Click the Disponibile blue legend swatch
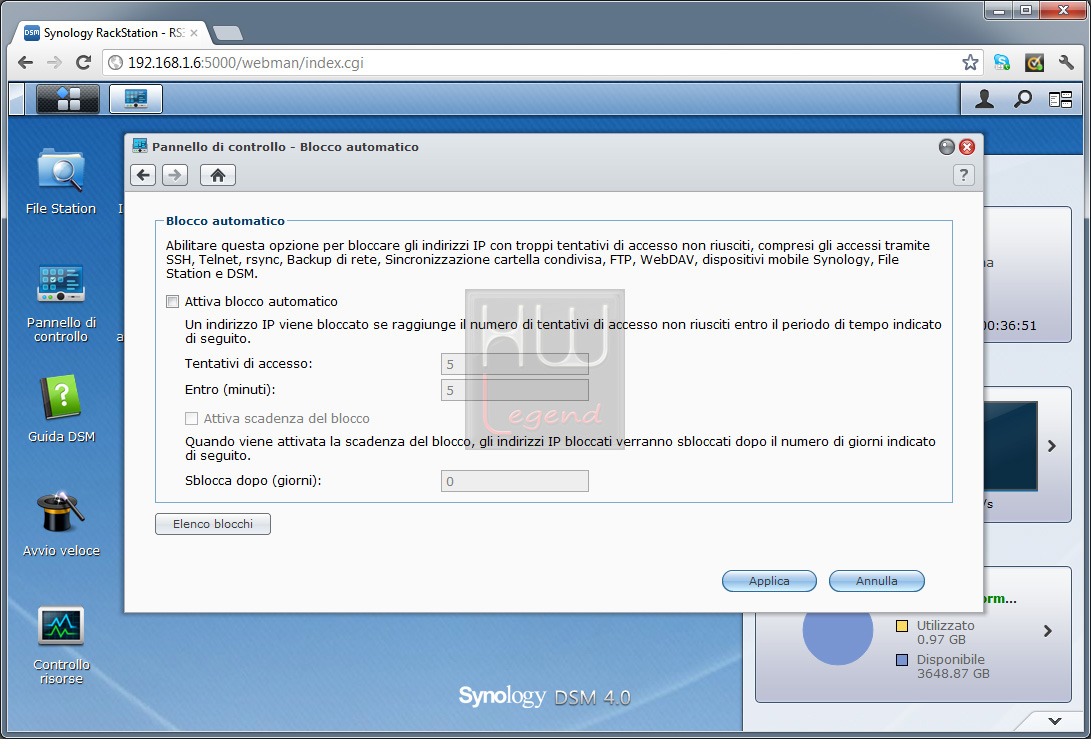The height and width of the screenshot is (739, 1091). click(902, 660)
